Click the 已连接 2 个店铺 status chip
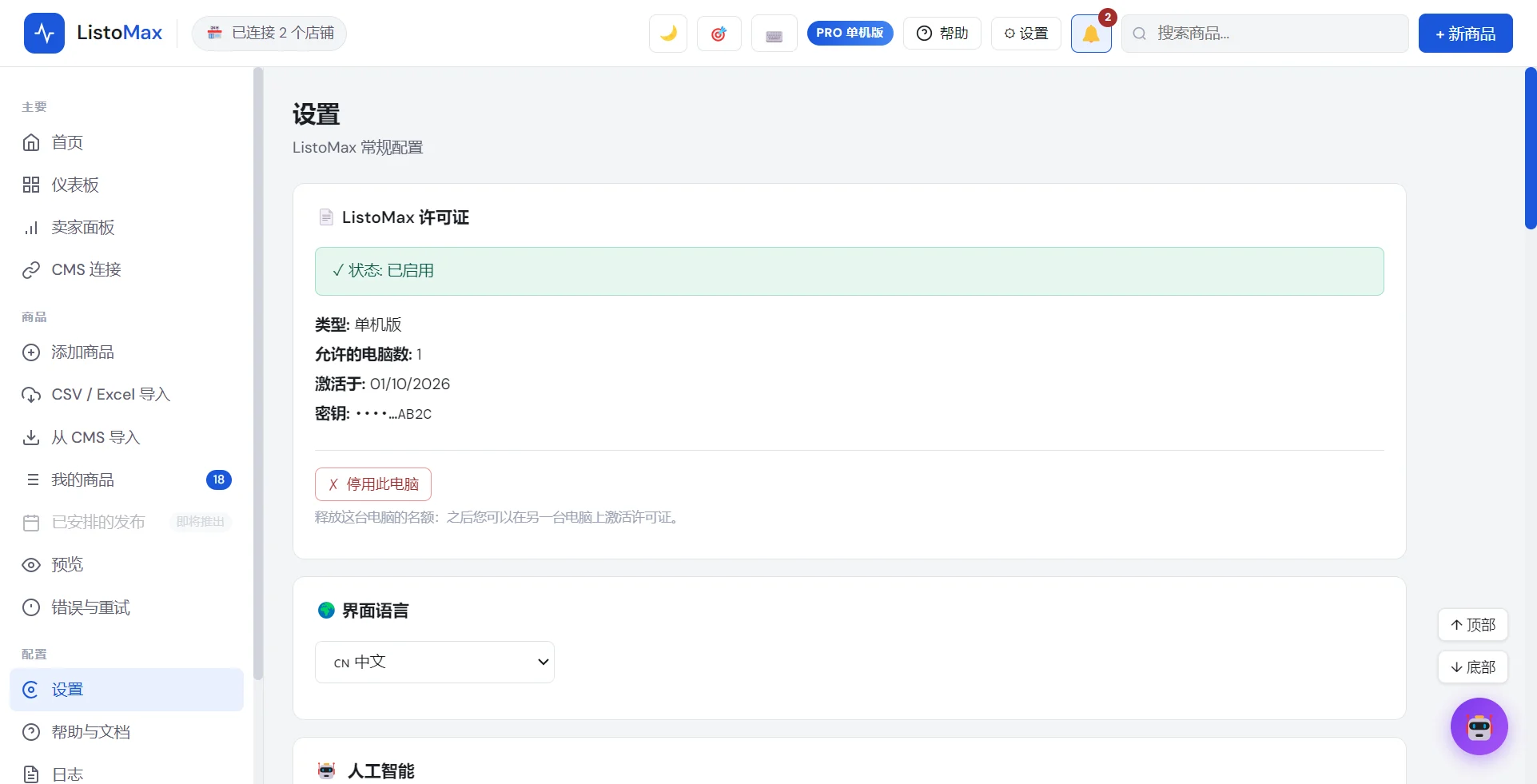The width and height of the screenshot is (1537, 784). click(269, 34)
